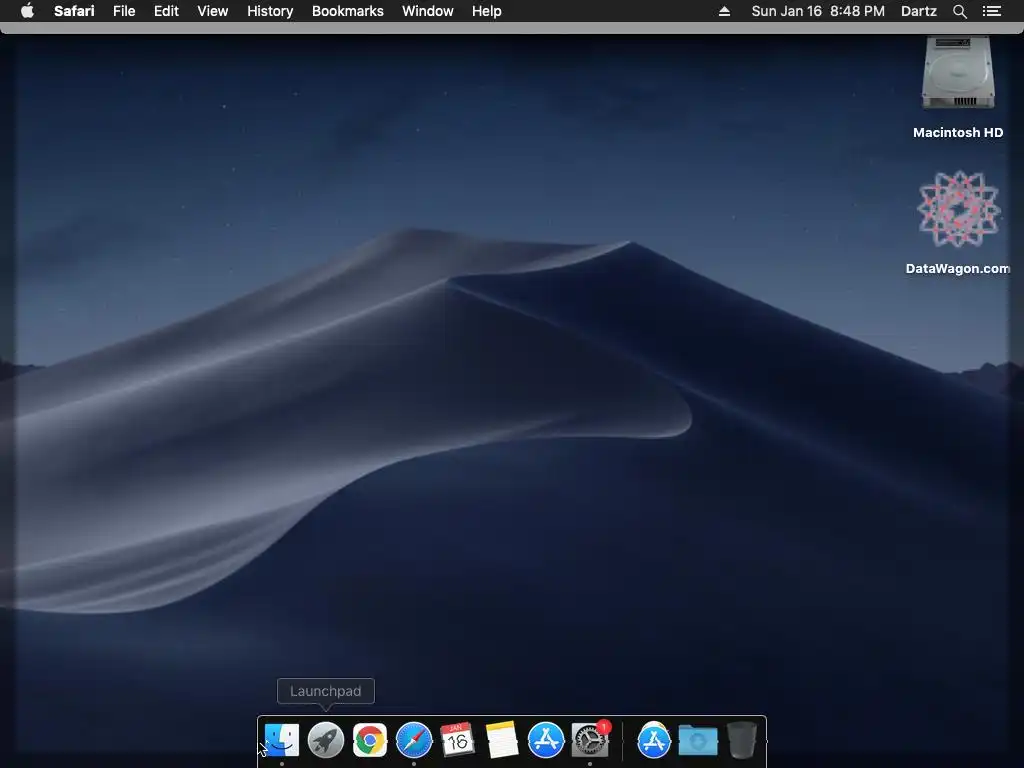The height and width of the screenshot is (768, 1024).
Task: Open the Window menu
Action: [428, 11]
